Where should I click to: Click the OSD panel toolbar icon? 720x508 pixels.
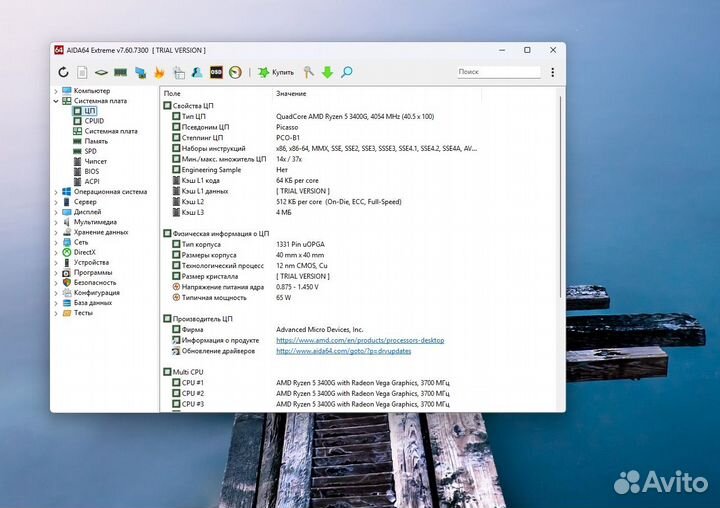click(x=216, y=72)
